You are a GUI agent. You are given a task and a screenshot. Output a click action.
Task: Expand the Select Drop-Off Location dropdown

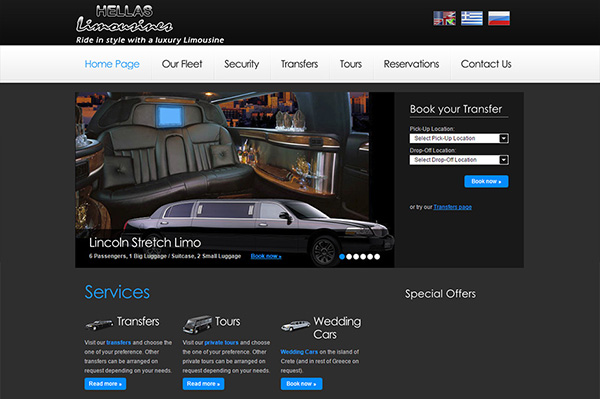pyautogui.click(x=459, y=160)
